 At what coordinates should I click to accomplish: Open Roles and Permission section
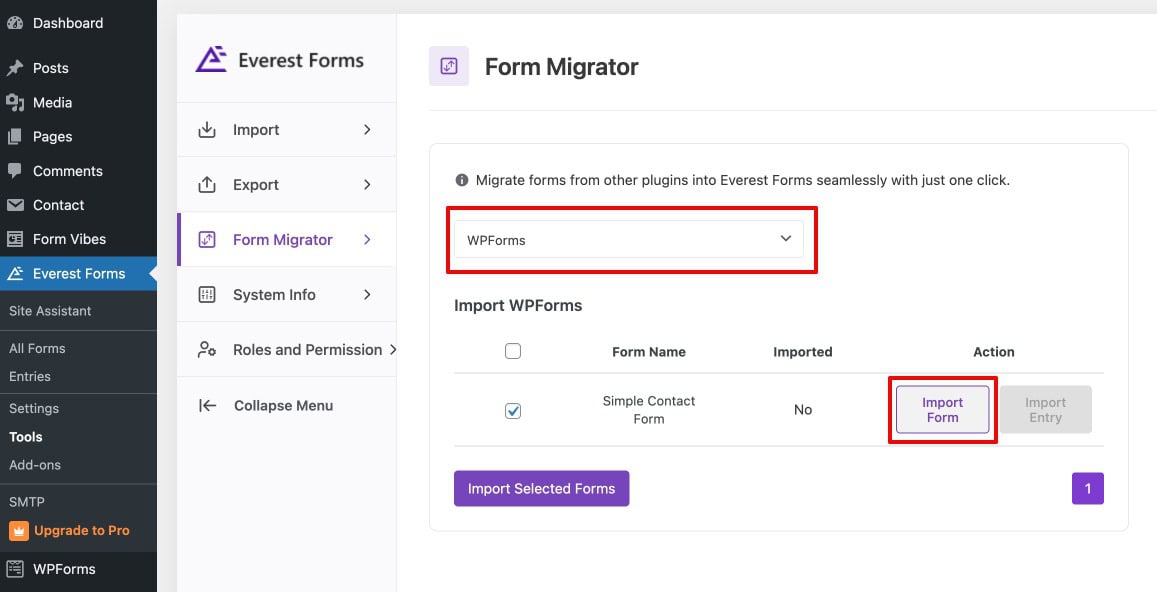point(286,349)
